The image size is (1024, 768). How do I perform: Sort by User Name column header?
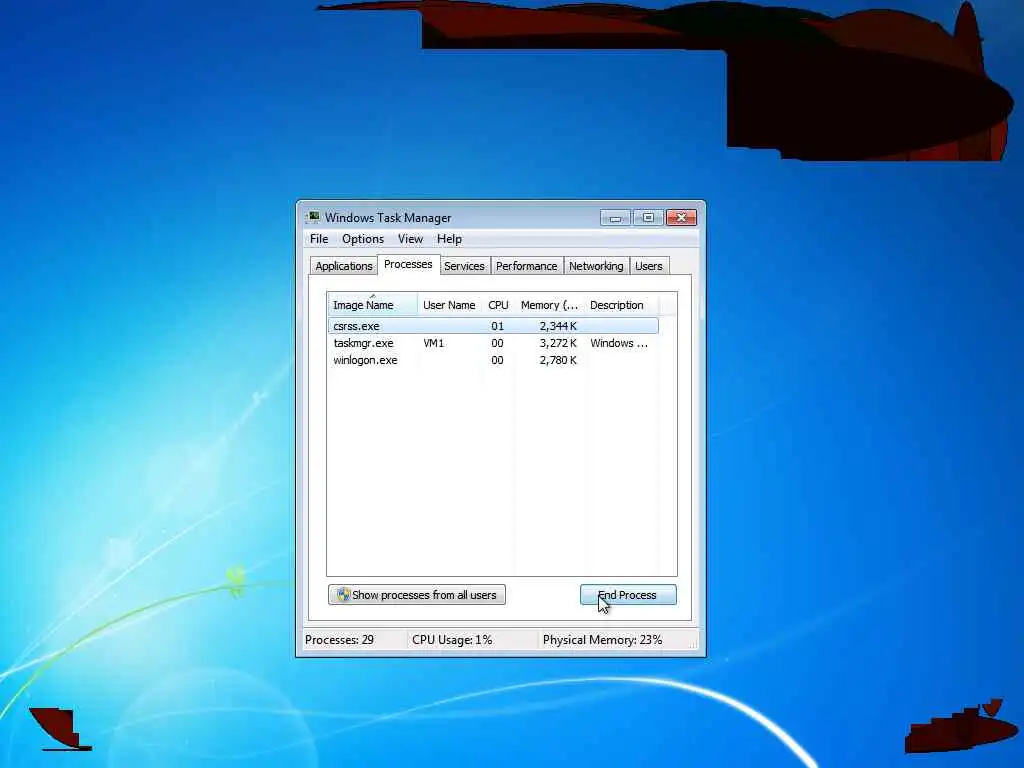click(x=449, y=304)
